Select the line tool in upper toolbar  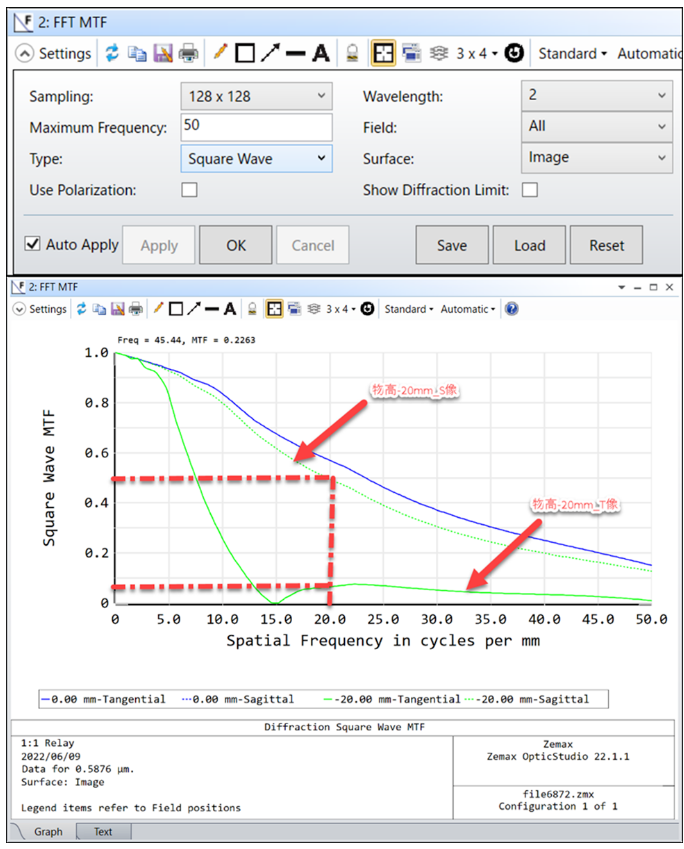click(x=295, y=54)
